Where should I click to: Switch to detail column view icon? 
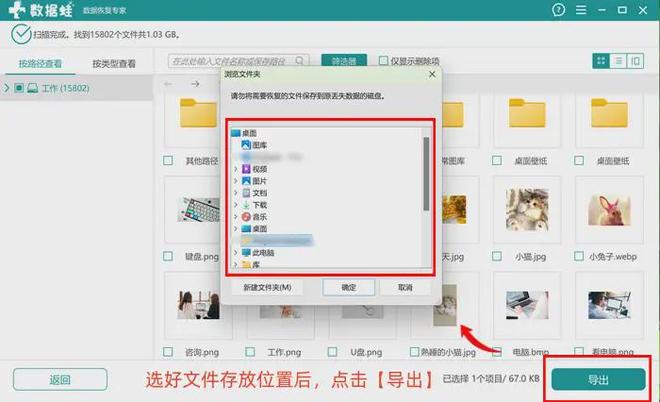click(636, 61)
